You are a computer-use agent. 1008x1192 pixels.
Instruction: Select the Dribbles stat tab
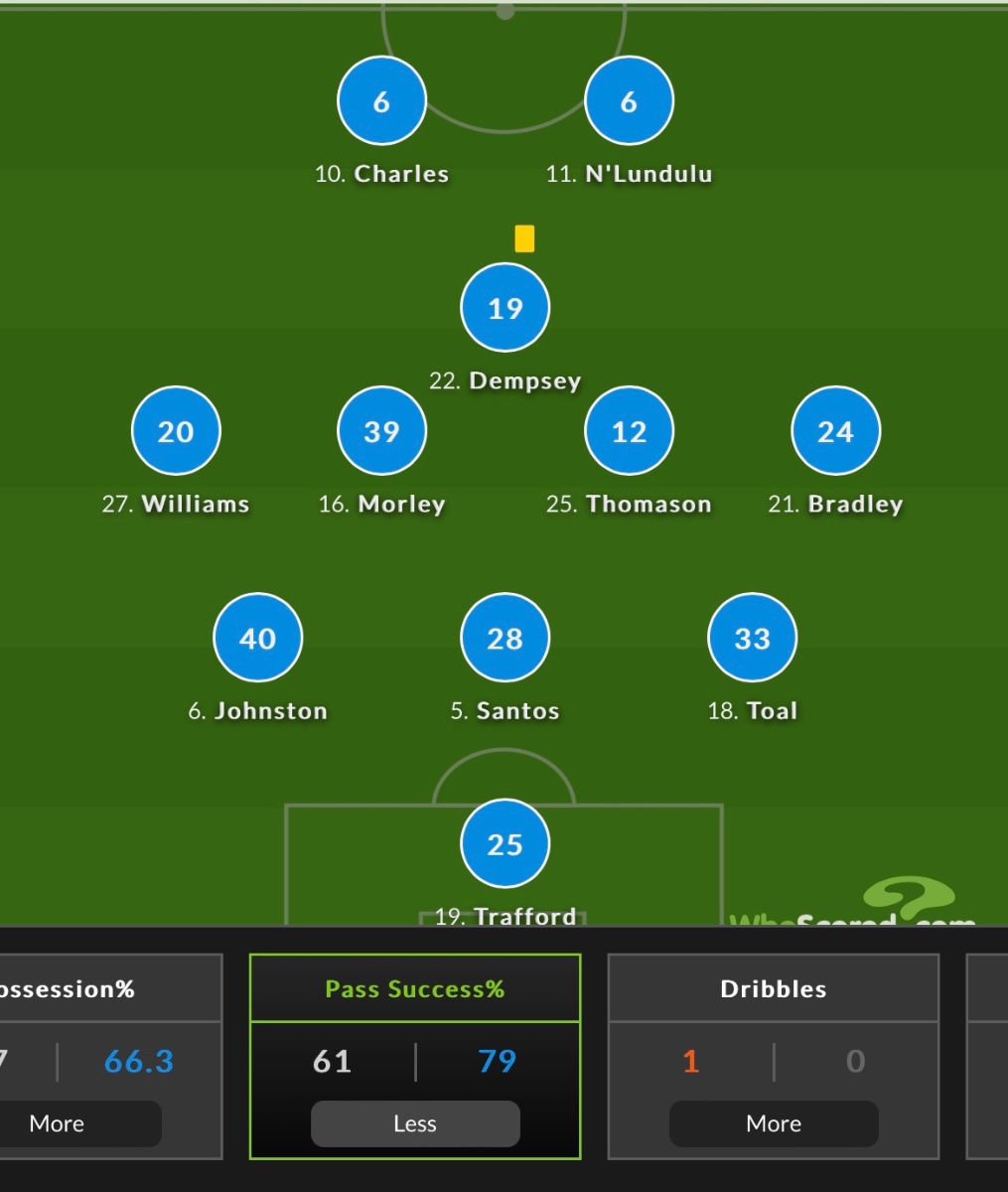[x=774, y=989]
